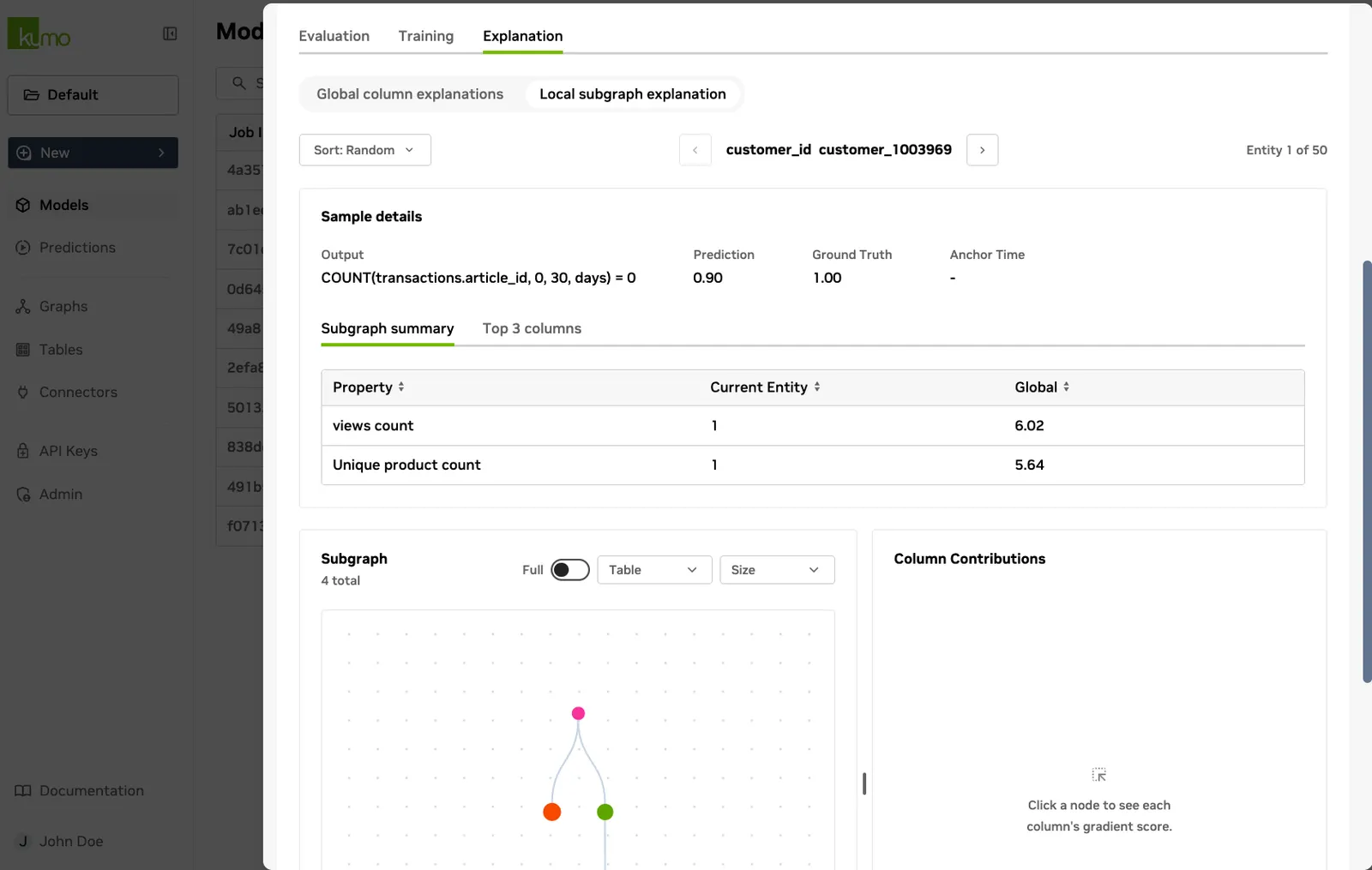Viewport: 1372px width, 870px height.
Task: Switch to the Evaluation tab
Action: [334, 36]
